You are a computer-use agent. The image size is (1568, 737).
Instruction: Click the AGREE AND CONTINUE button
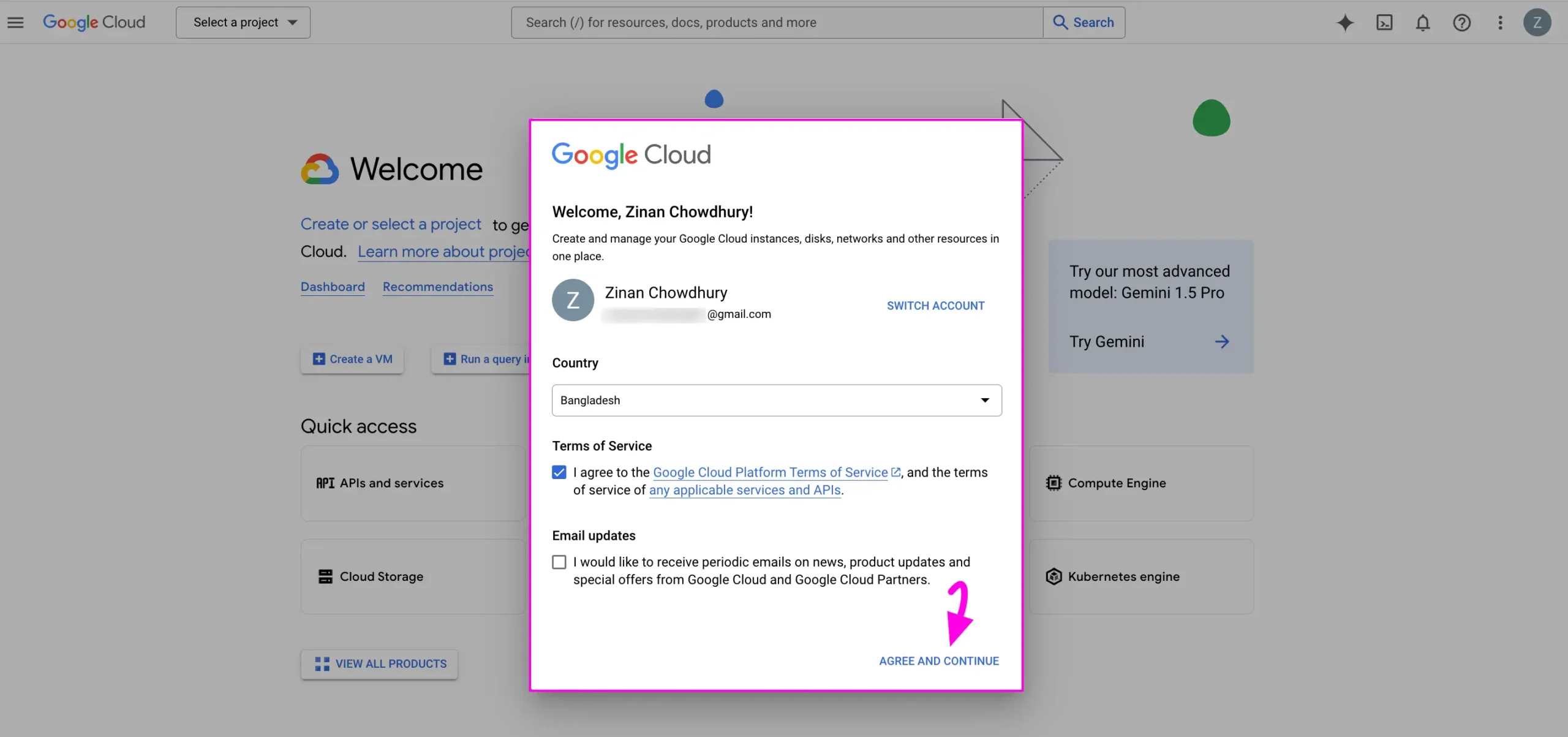pos(939,661)
